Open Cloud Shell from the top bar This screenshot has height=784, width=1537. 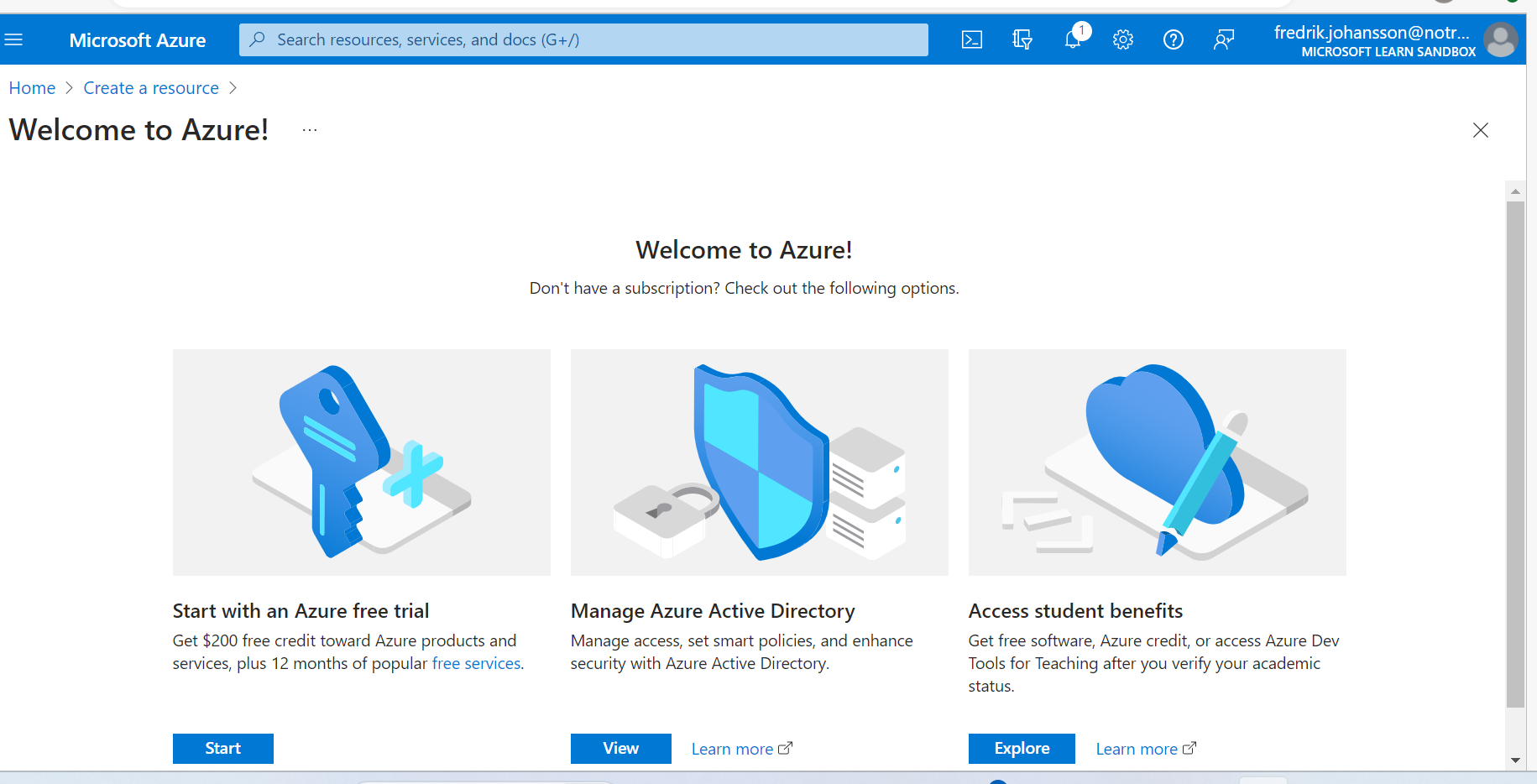click(x=971, y=39)
